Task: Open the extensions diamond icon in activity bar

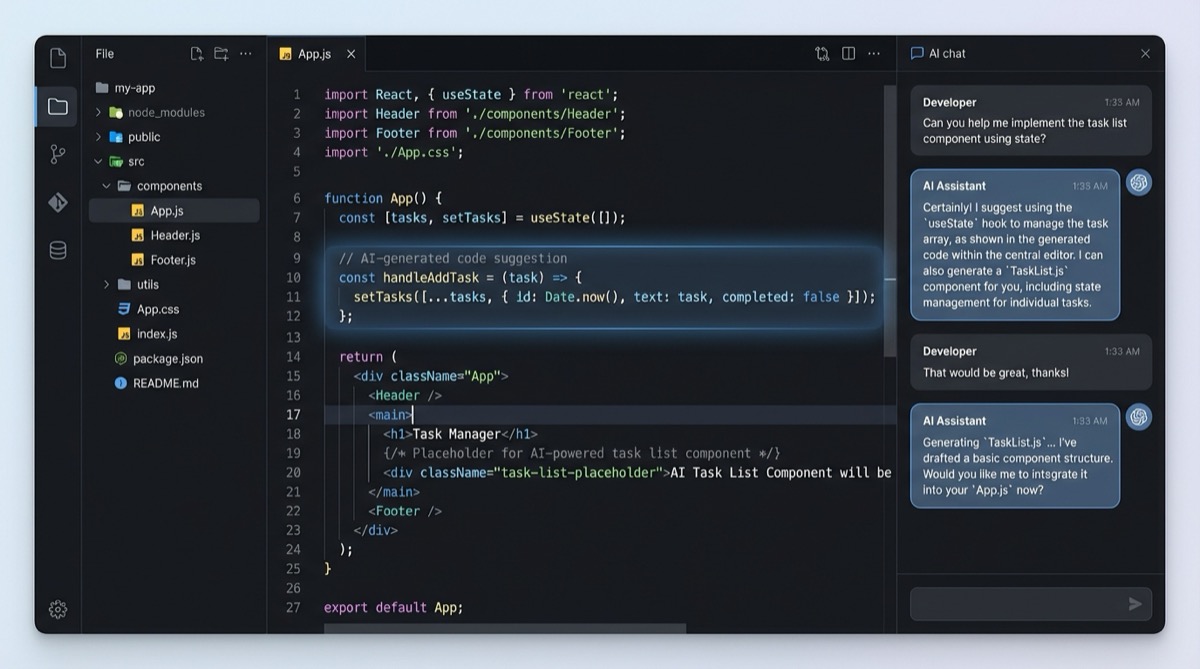Action: [x=57, y=201]
